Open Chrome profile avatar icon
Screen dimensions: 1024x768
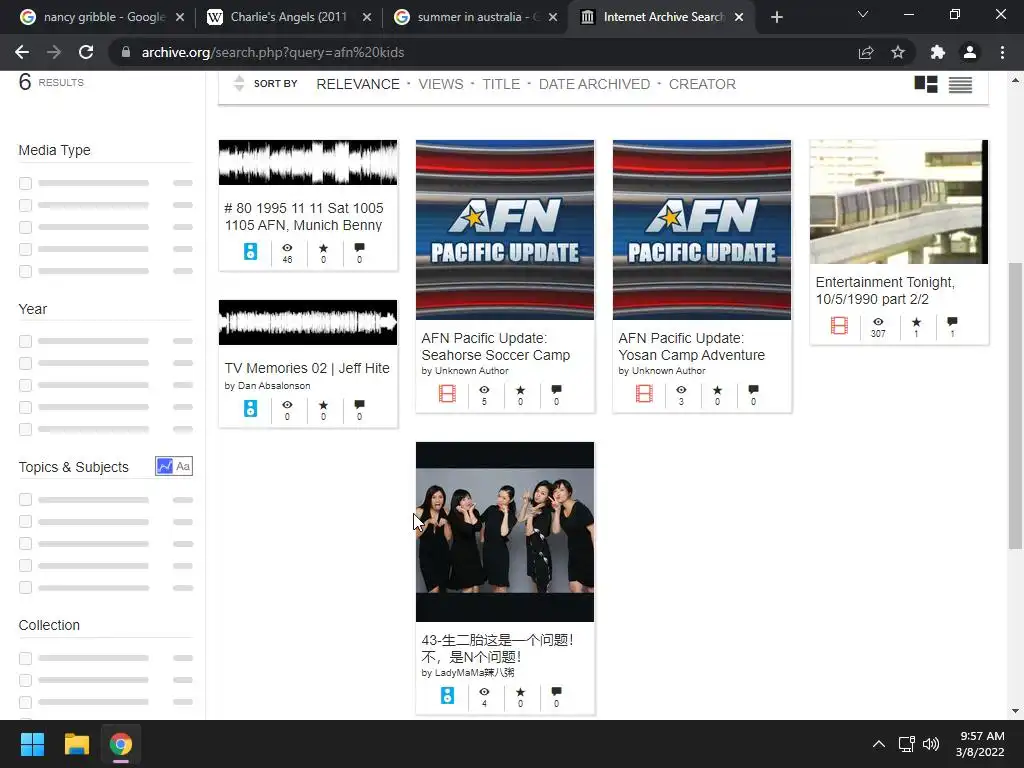(970, 52)
